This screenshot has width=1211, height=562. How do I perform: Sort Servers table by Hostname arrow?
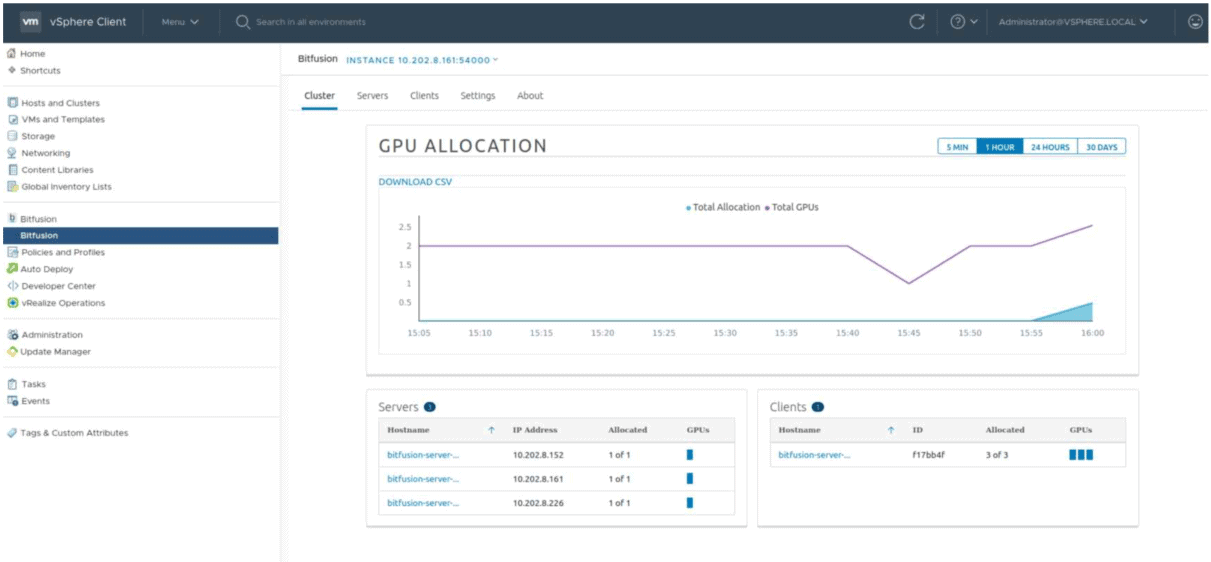[x=491, y=430]
